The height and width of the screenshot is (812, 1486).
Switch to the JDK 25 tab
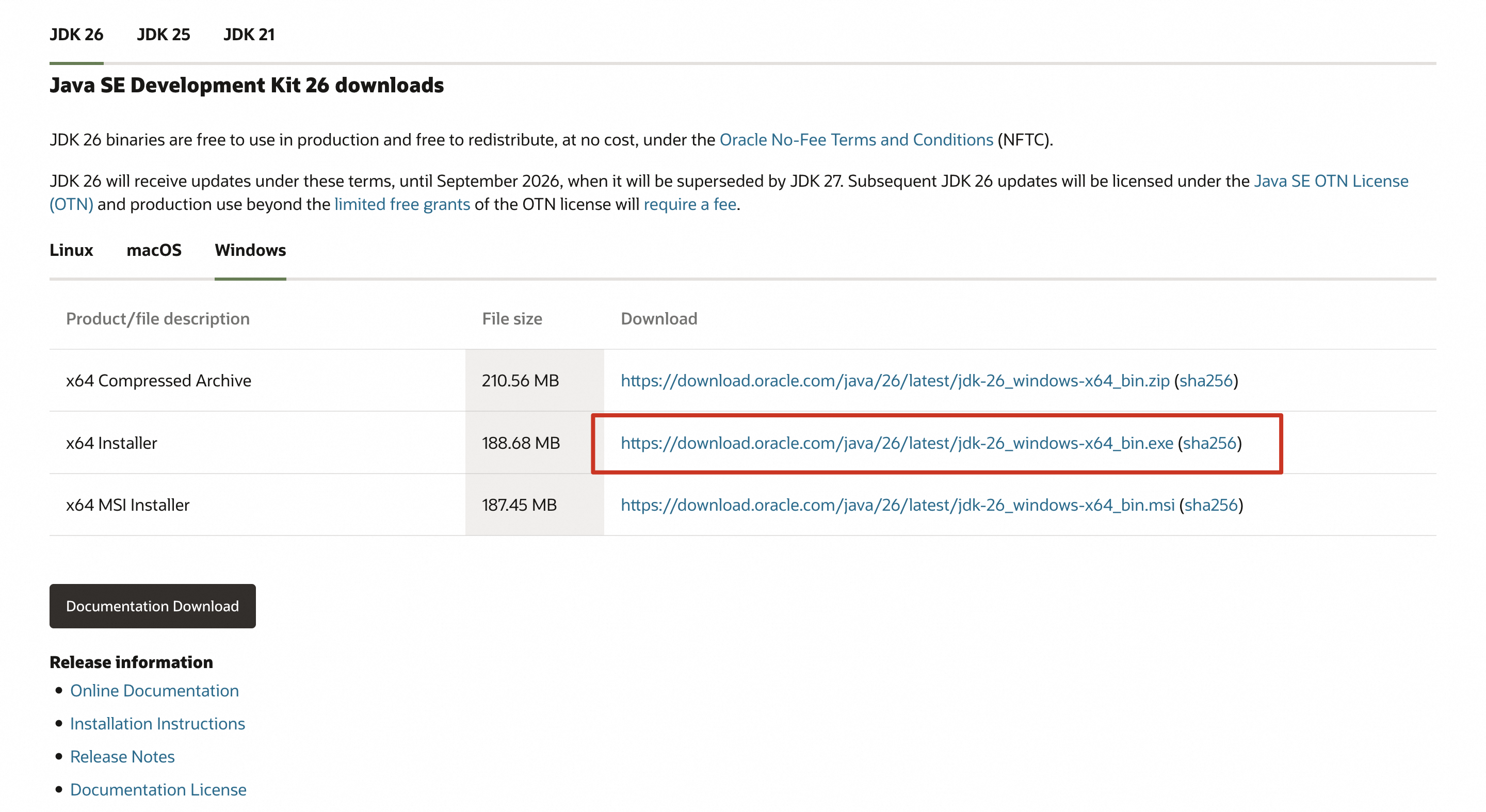pyautogui.click(x=163, y=35)
